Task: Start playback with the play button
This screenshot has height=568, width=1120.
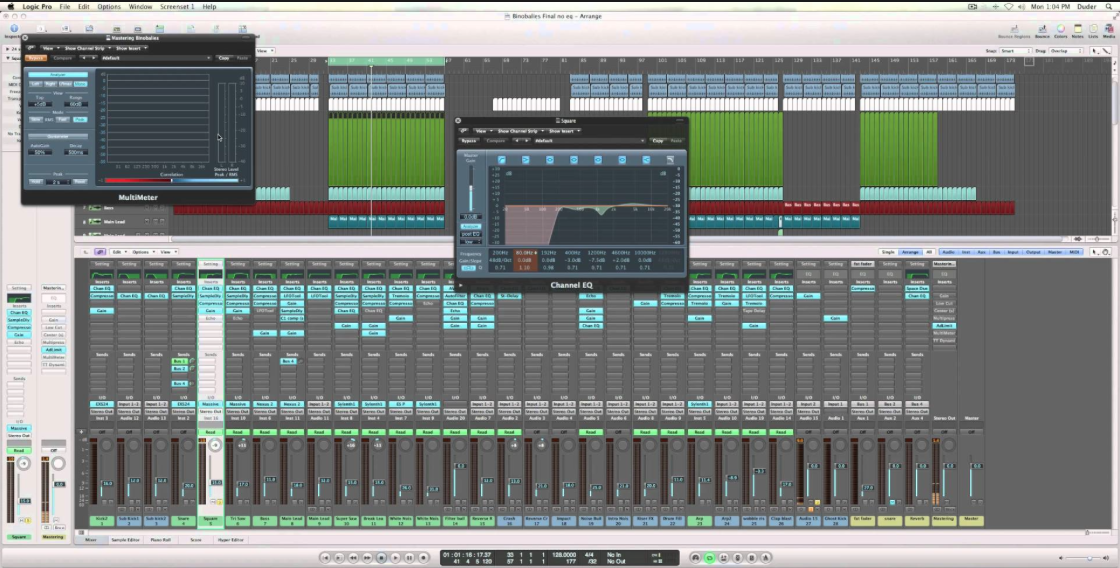Action: click(395, 557)
